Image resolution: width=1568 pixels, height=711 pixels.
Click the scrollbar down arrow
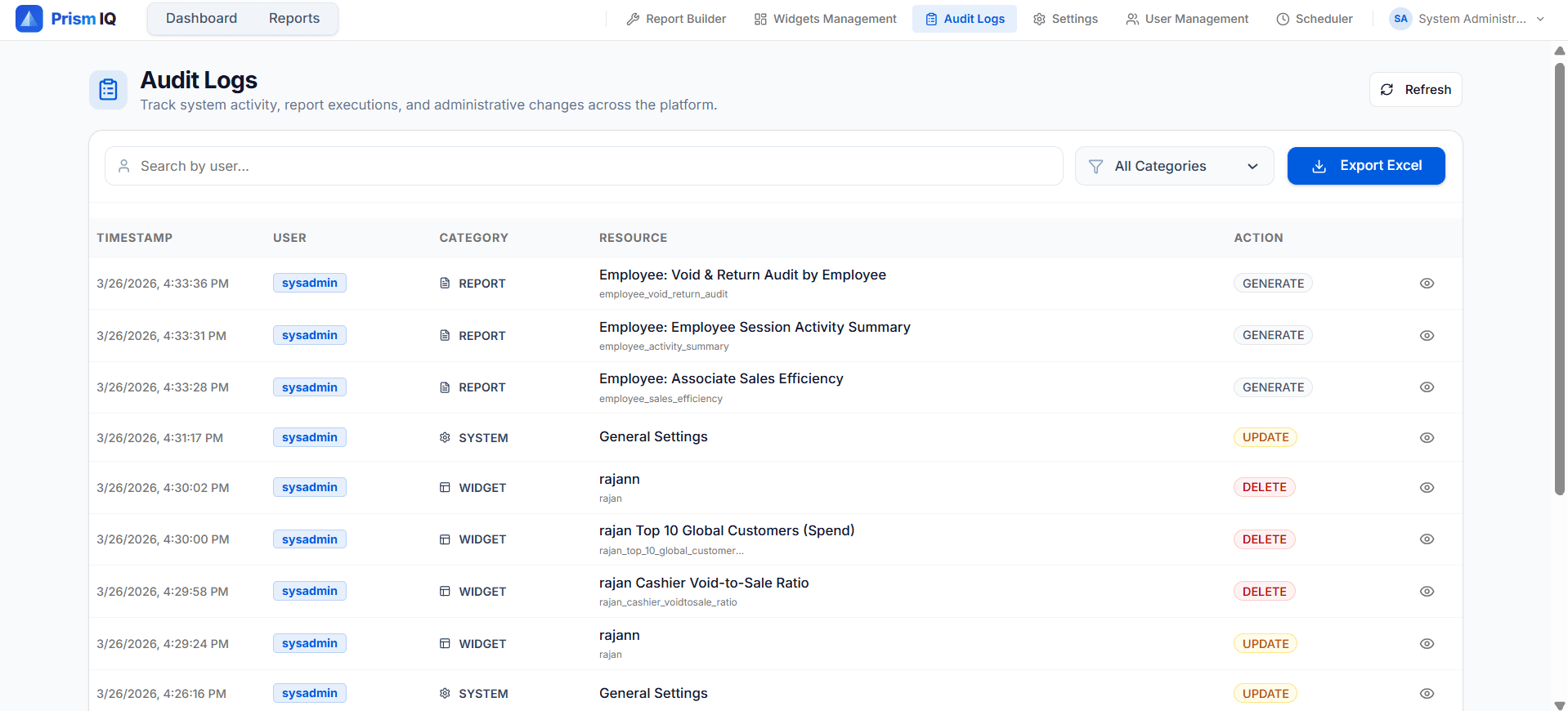pos(1559,704)
